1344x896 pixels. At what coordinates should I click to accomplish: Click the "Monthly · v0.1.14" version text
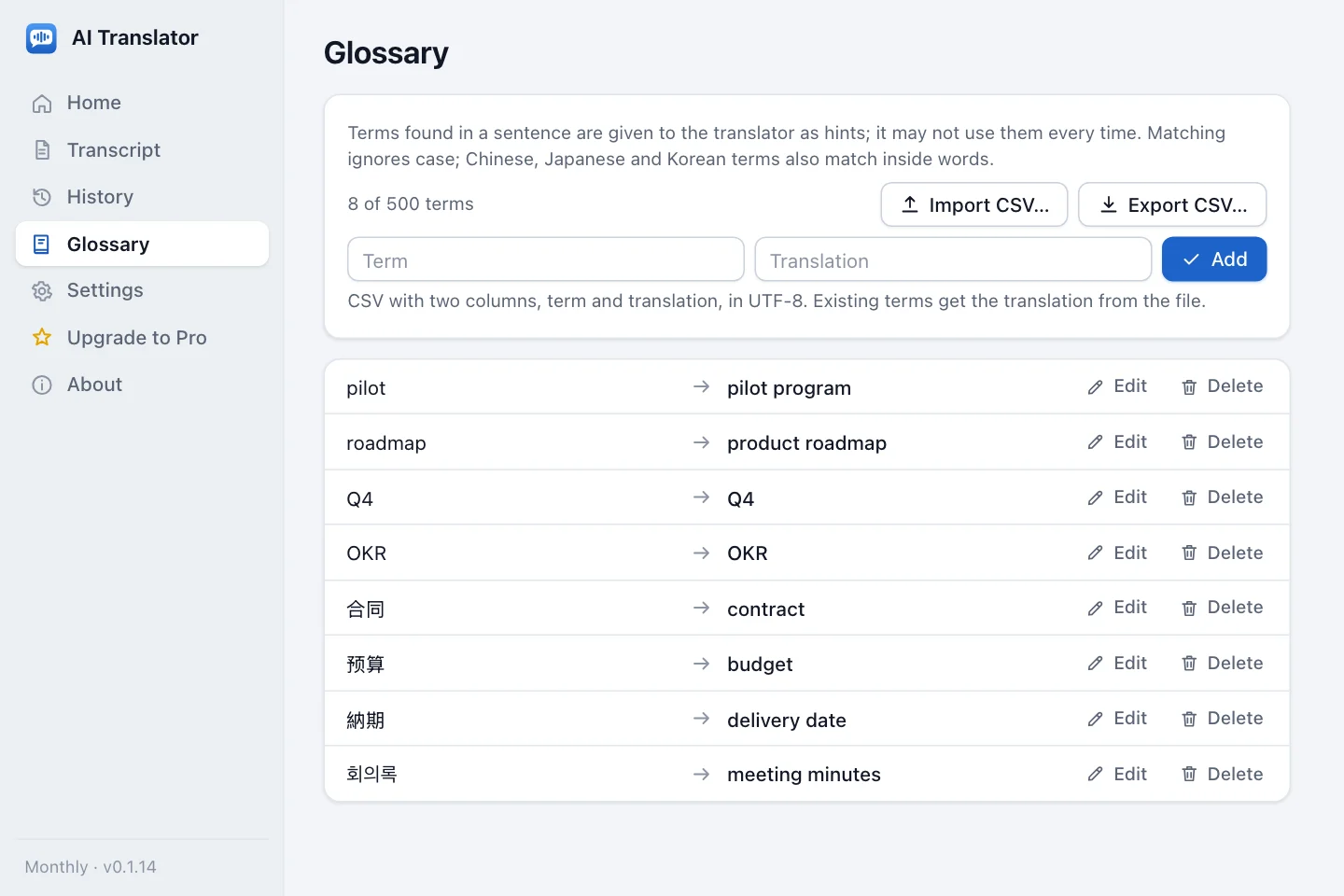coord(91,867)
